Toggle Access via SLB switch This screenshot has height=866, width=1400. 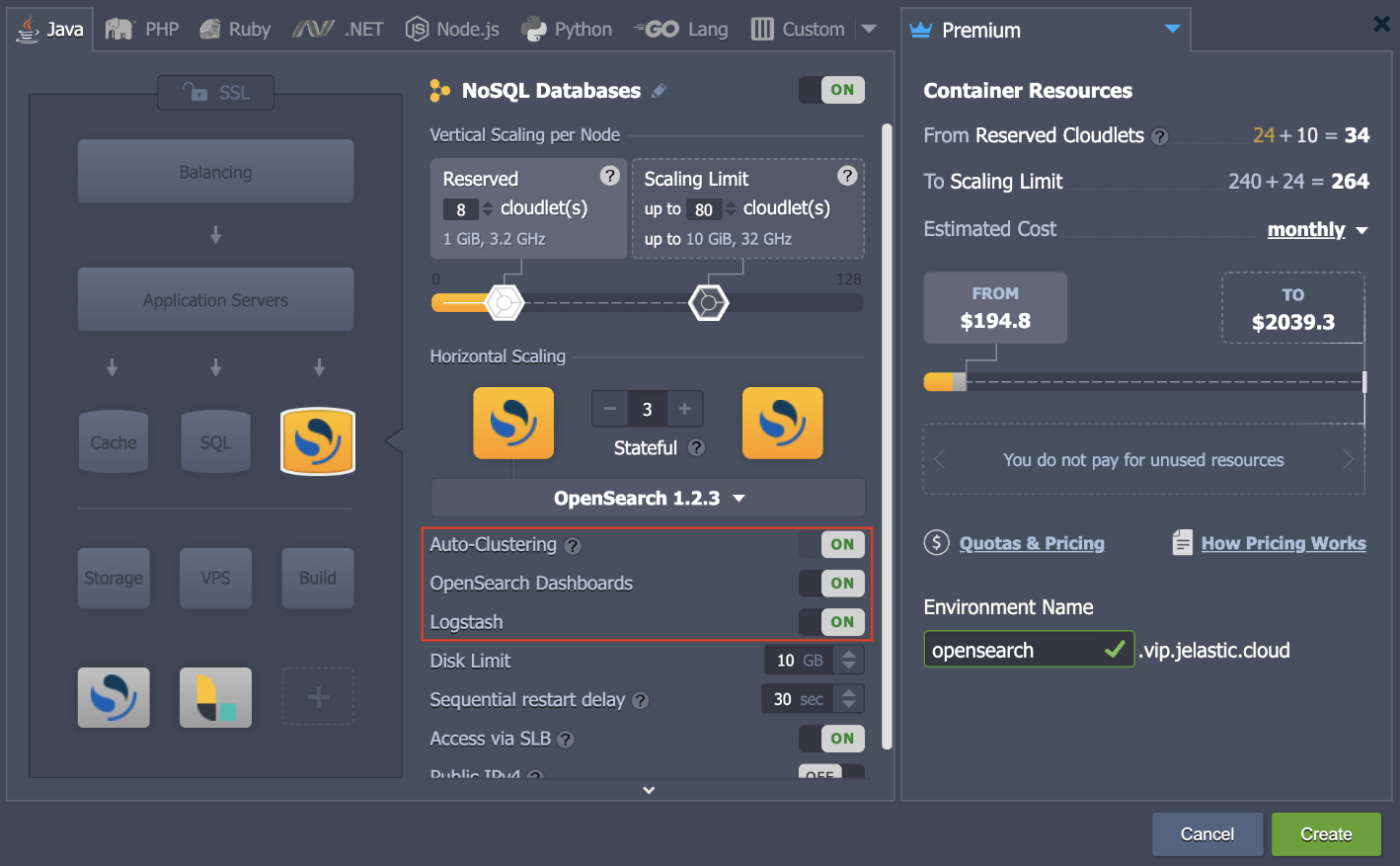click(831, 739)
